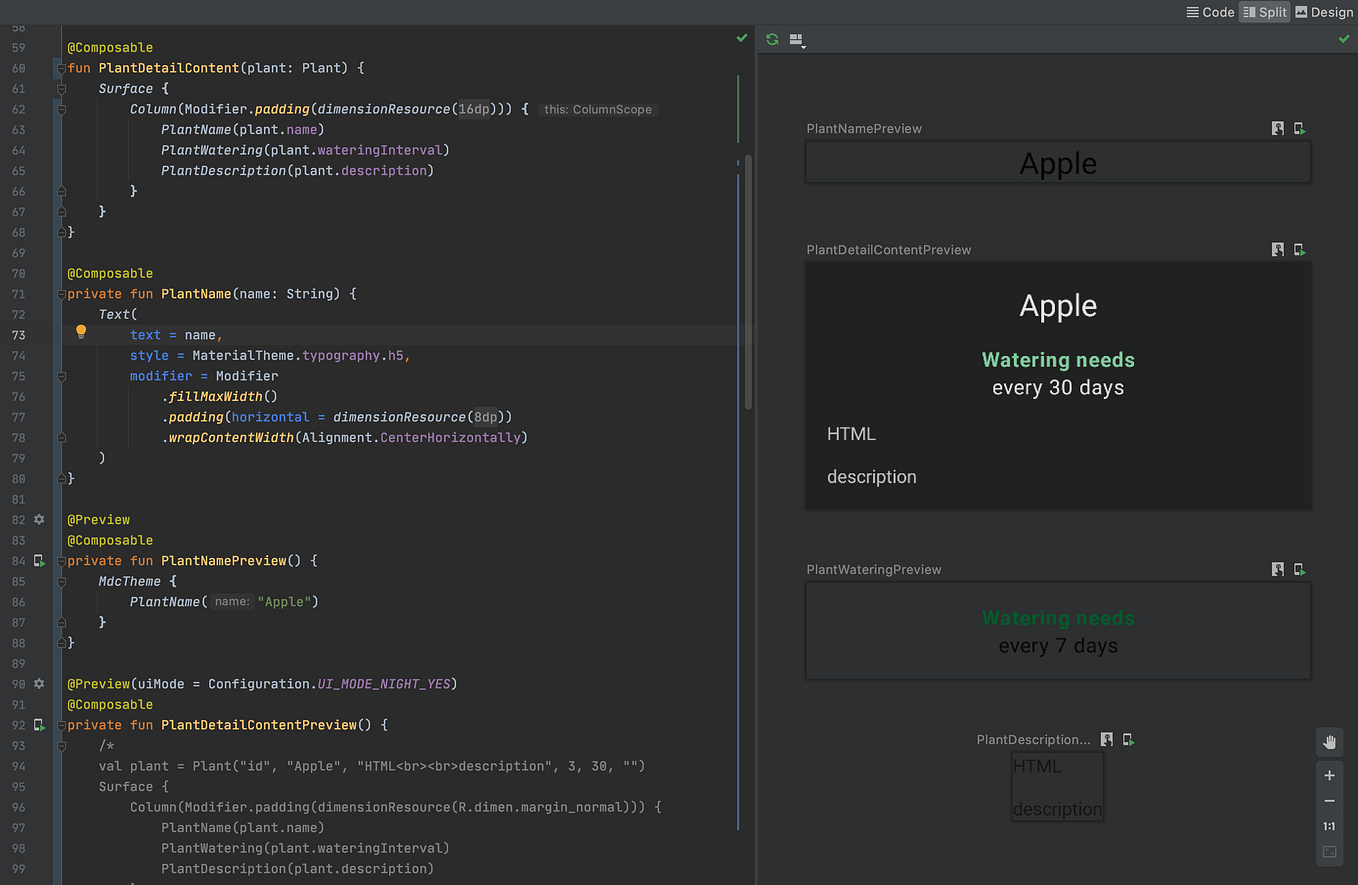Collapse the PlantDetailContent composable
Screen dimensions: 1358x885
coord(61,67)
